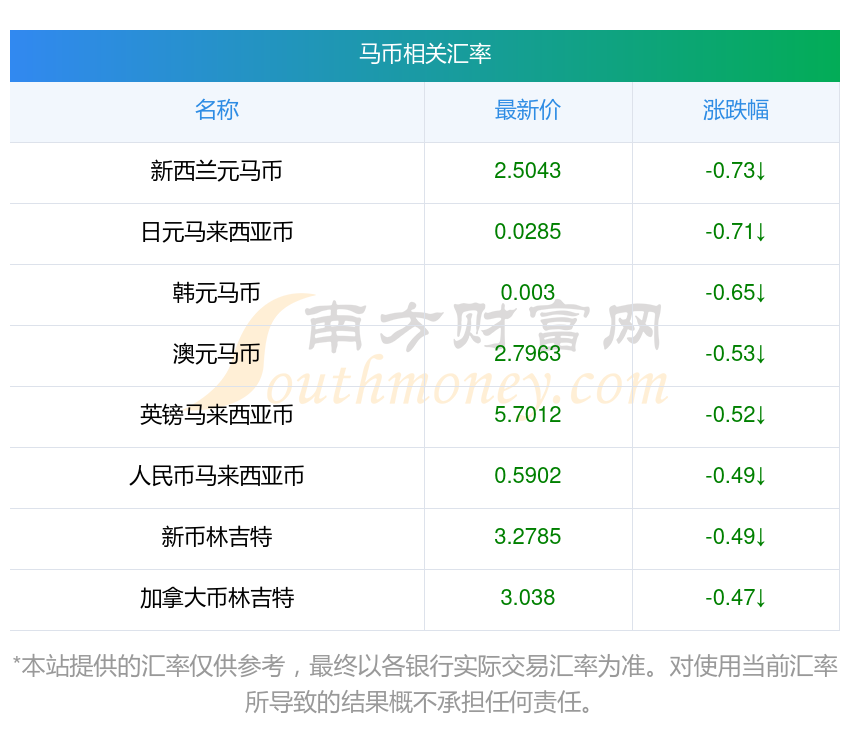Click the 马币相关汇率 table title

click(x=425, y=54)
